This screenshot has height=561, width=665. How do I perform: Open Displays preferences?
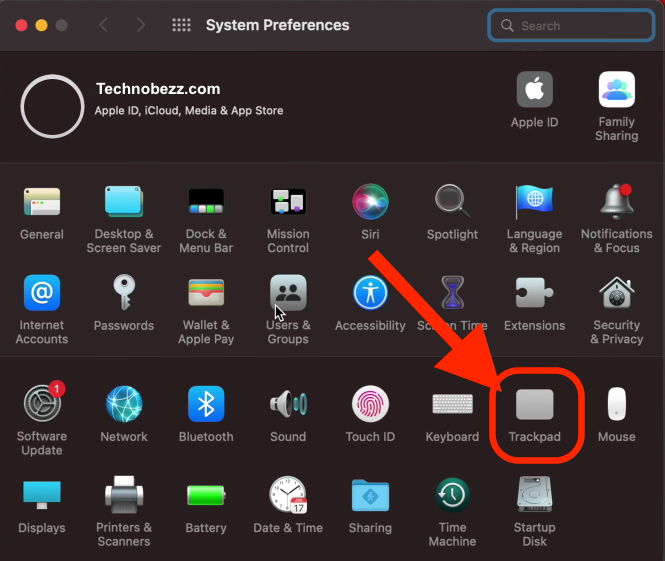42,495
